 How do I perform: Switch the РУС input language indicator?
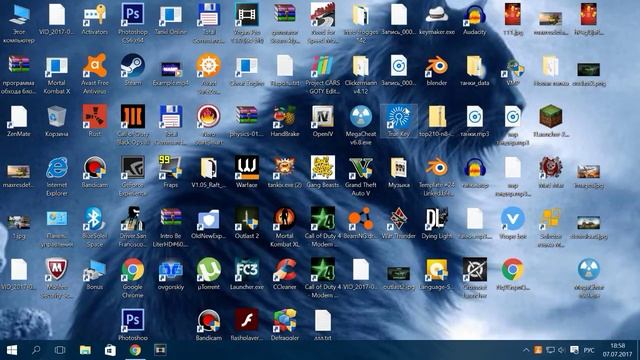click(589, 350)
